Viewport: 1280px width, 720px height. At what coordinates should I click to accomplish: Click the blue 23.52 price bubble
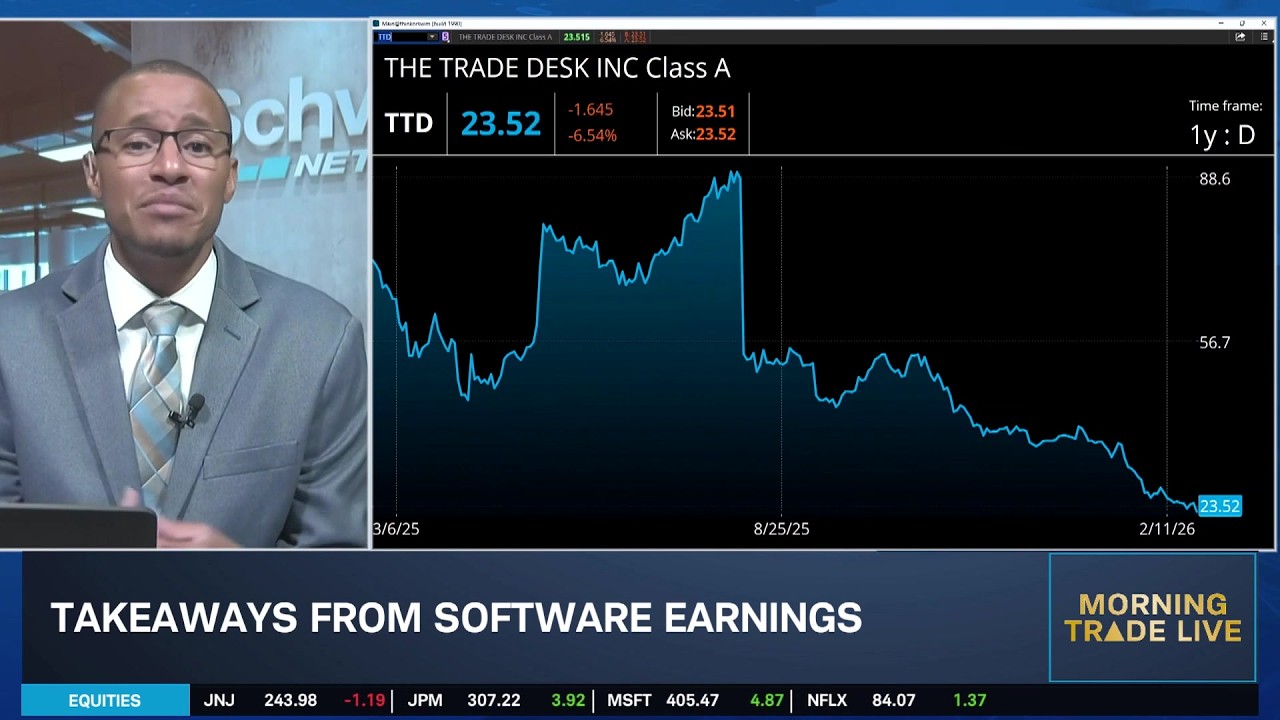1219,506
